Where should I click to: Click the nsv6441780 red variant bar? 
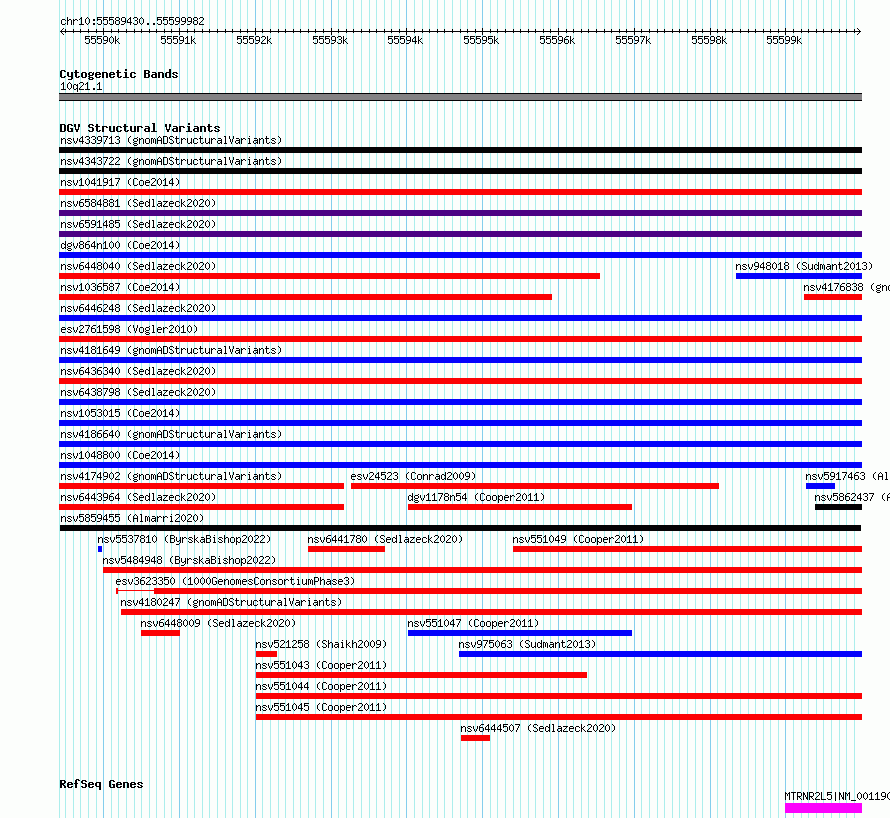click(346, 549)
